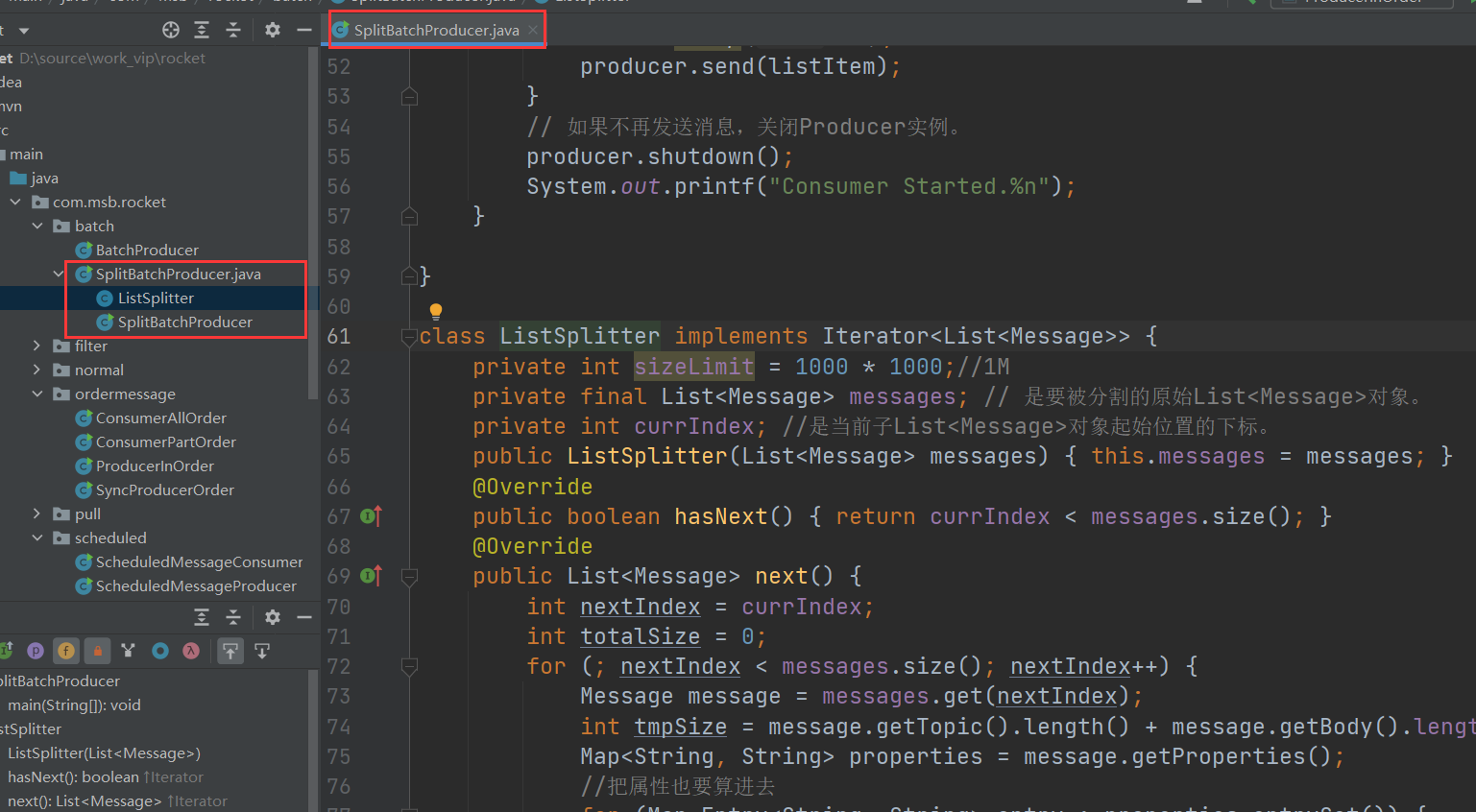Select SplitBatchProducer class under the java file
Image resolution: width=1476 pixels, height=812 pixels.
185,322
